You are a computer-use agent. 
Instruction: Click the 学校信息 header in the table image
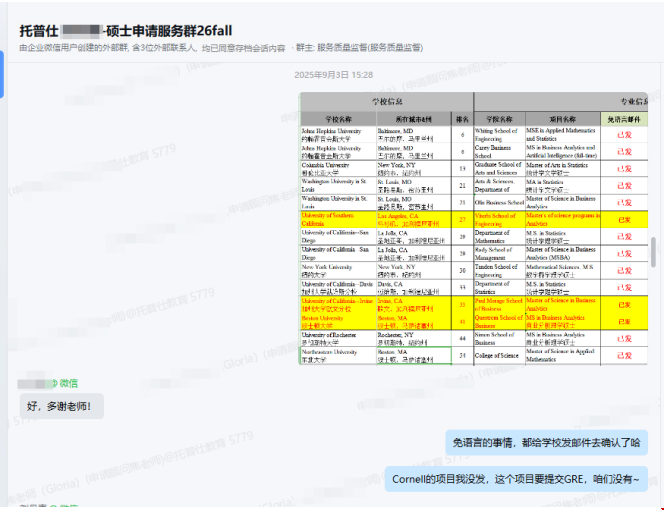tap(387, 101)
